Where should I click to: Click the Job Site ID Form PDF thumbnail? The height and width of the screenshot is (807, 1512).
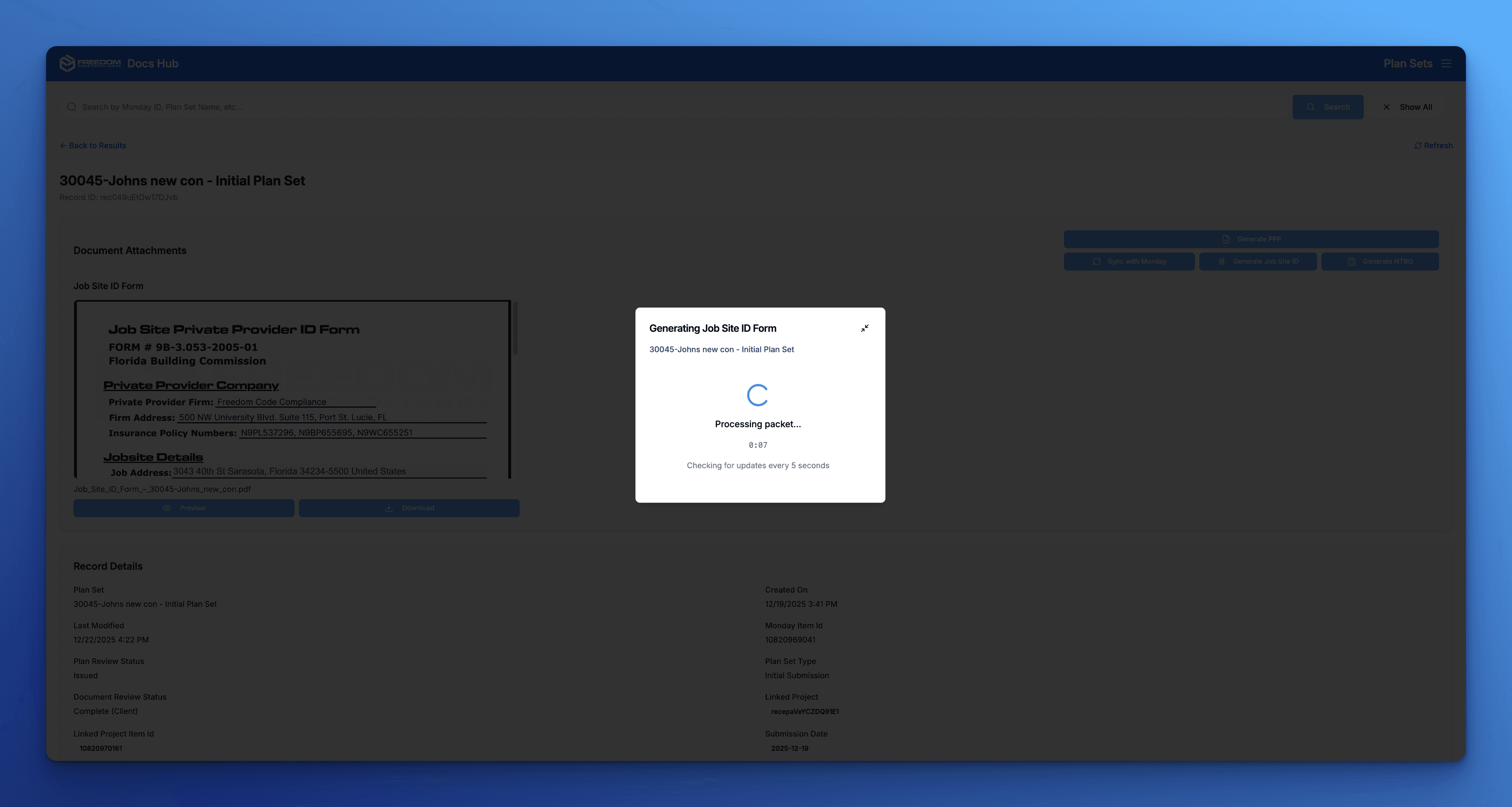pyautogui.click(x=292, y=389)
